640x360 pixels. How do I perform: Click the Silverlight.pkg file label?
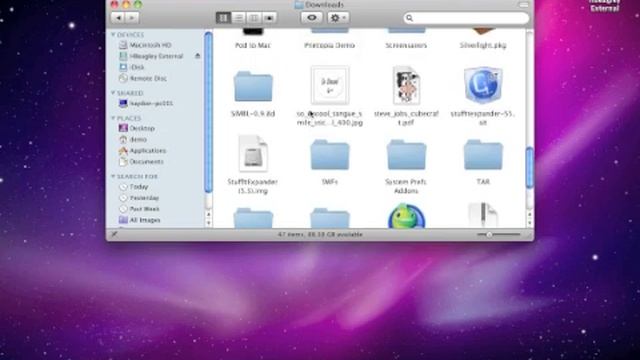pos(483,45)
